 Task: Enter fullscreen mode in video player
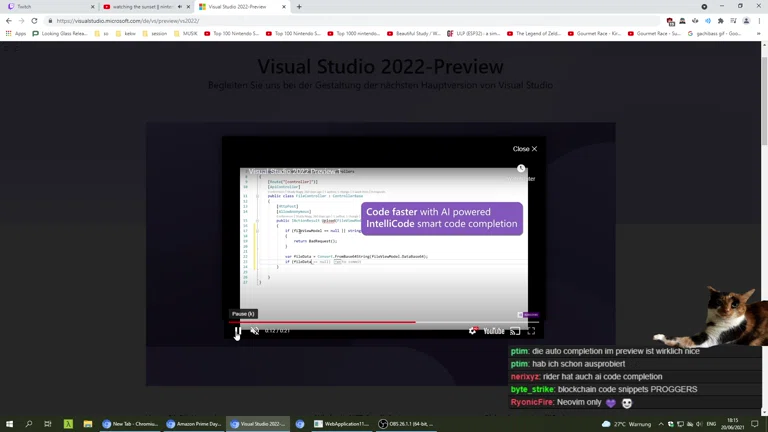point(531,331)
